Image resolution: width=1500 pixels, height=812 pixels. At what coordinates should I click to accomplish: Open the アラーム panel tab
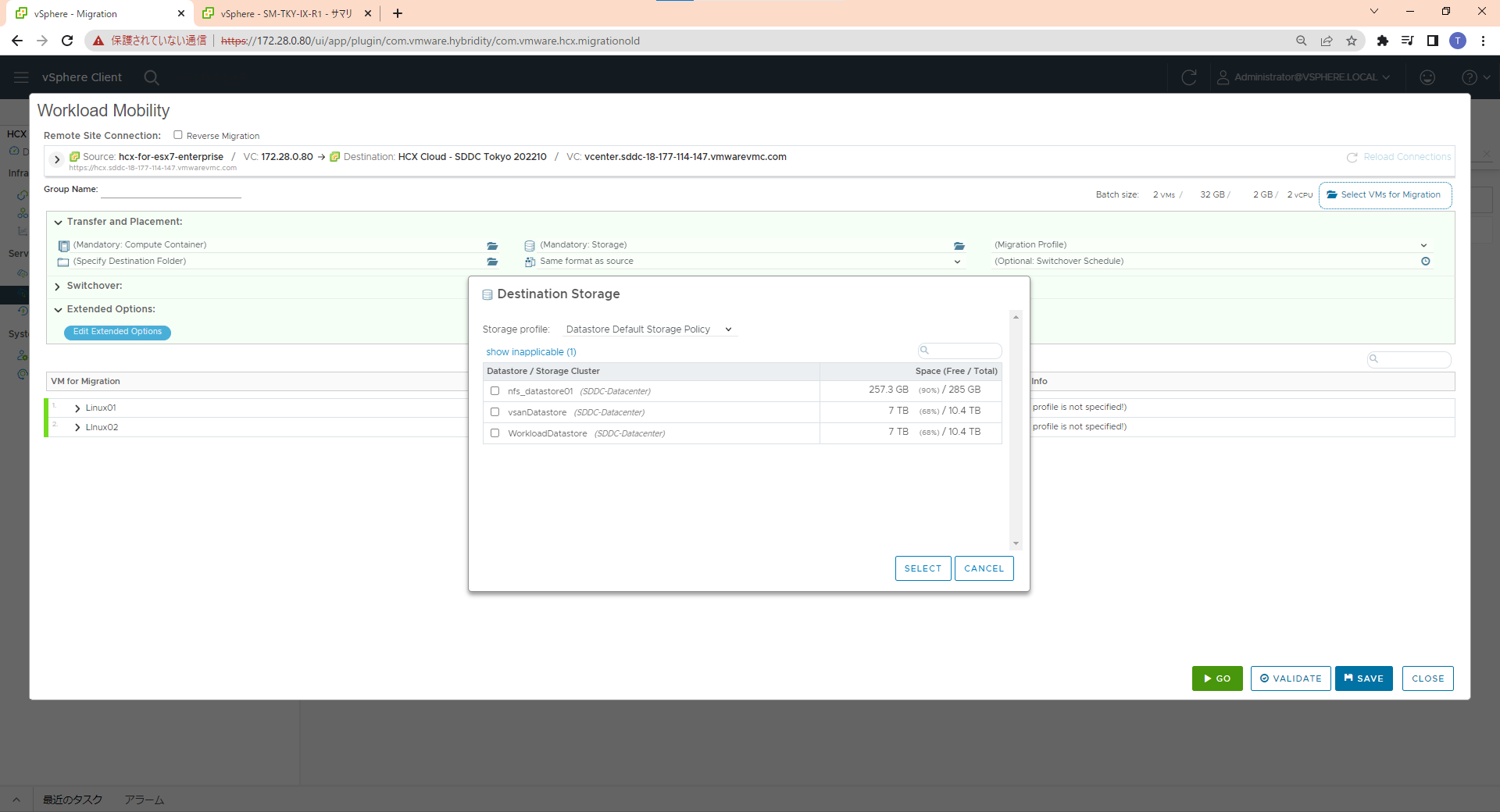145,800
